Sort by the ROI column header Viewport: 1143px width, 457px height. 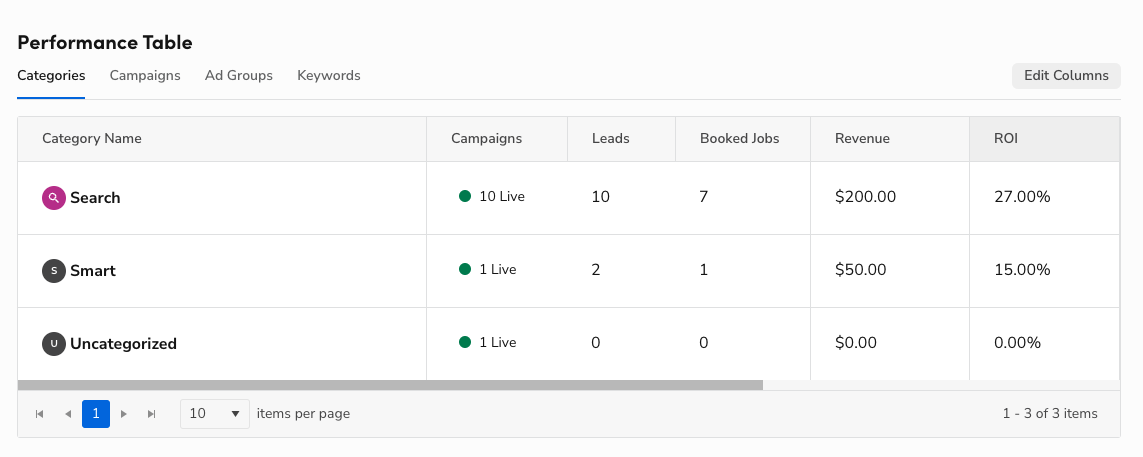click(1005, 139)
